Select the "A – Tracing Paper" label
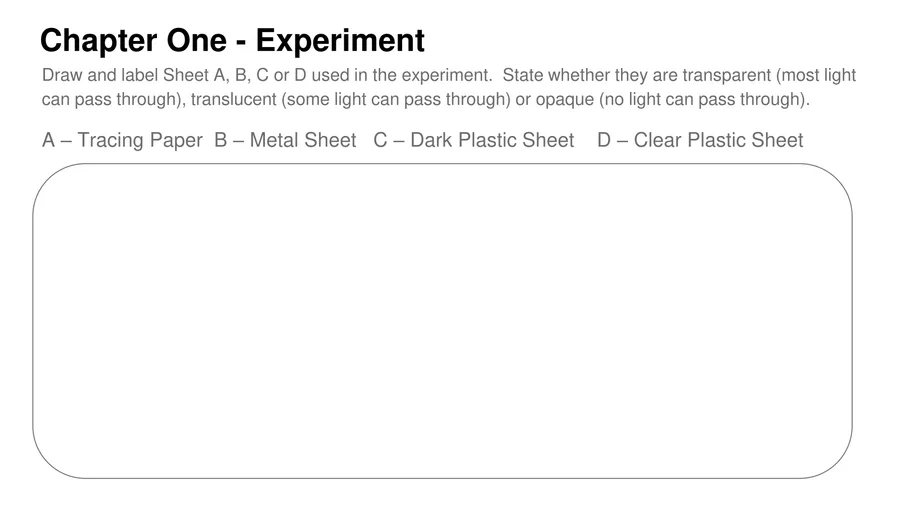900x506 pixels. point(122,140)
